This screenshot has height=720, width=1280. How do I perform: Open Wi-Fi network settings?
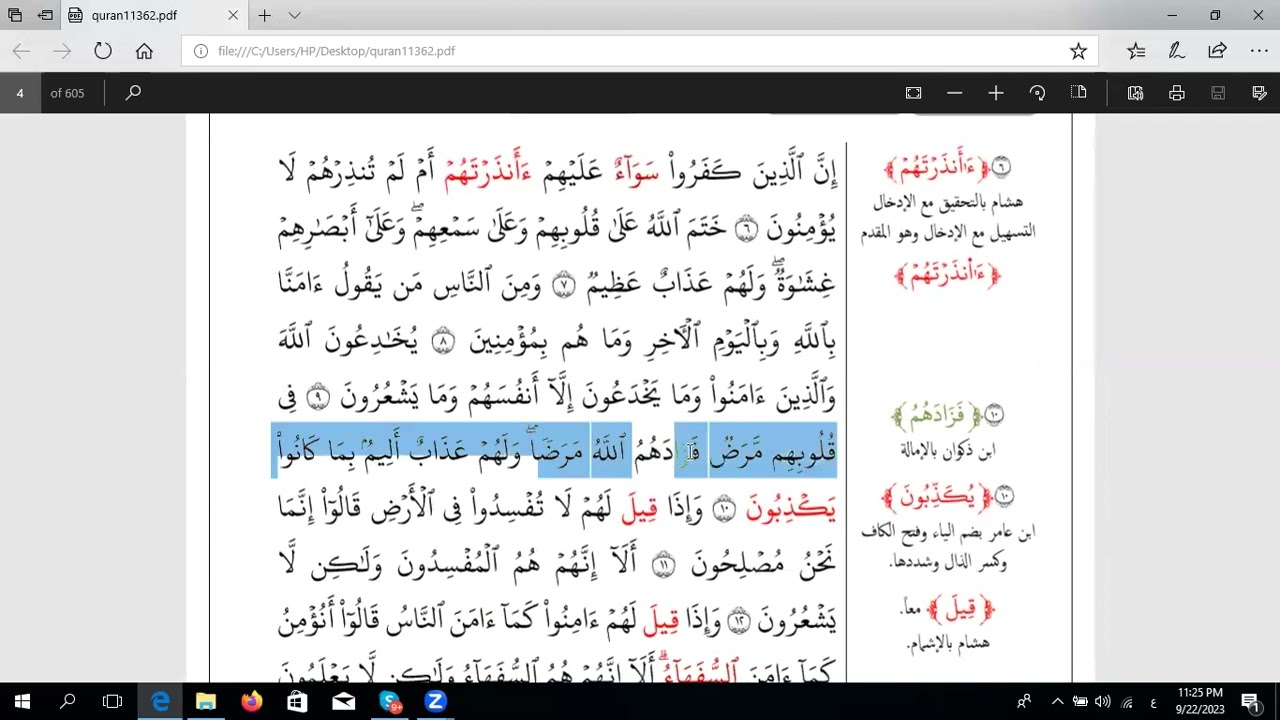[1127, 702]
